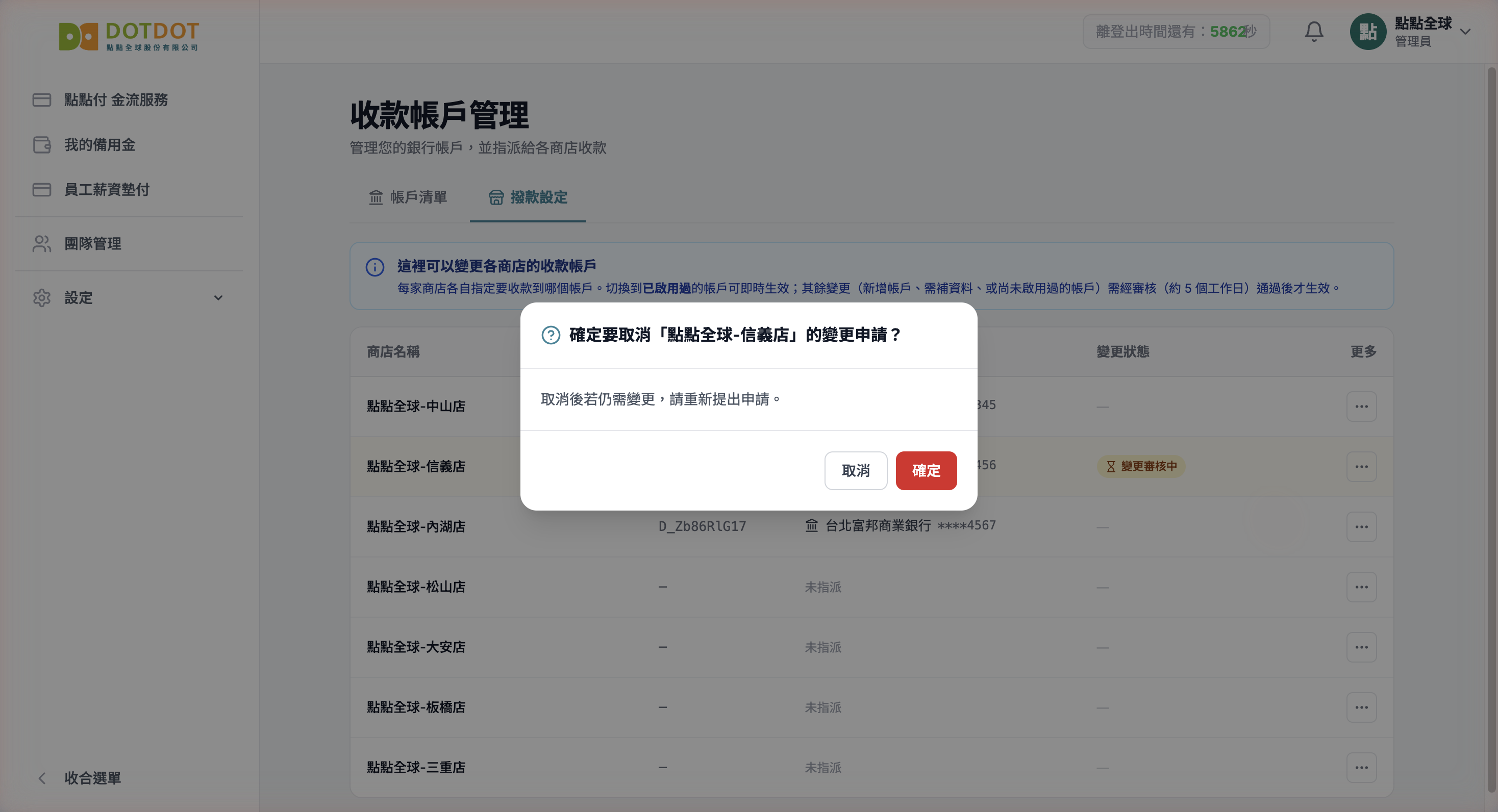The width and height of the screenshot is (1498, 812).
Task: Click the DOTDOT company logo
Action: click(129, 36)
